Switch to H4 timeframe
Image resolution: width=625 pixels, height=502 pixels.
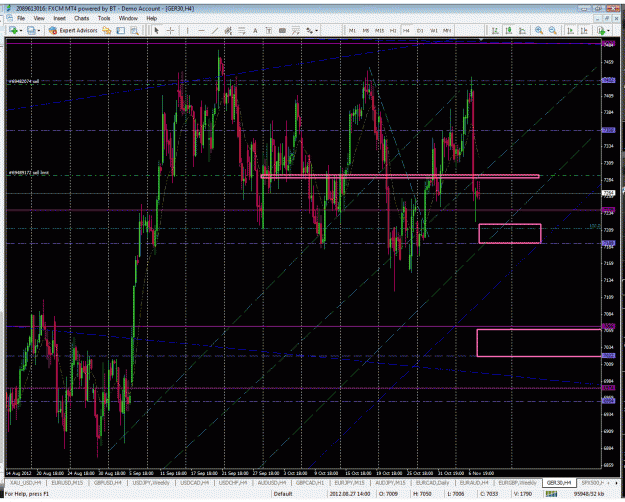click(406, 30)
